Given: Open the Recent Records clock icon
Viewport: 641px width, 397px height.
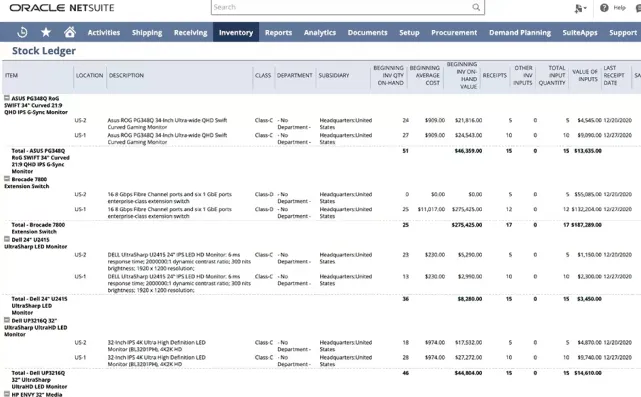Looking at the screenshot, I should click(22, 32).
